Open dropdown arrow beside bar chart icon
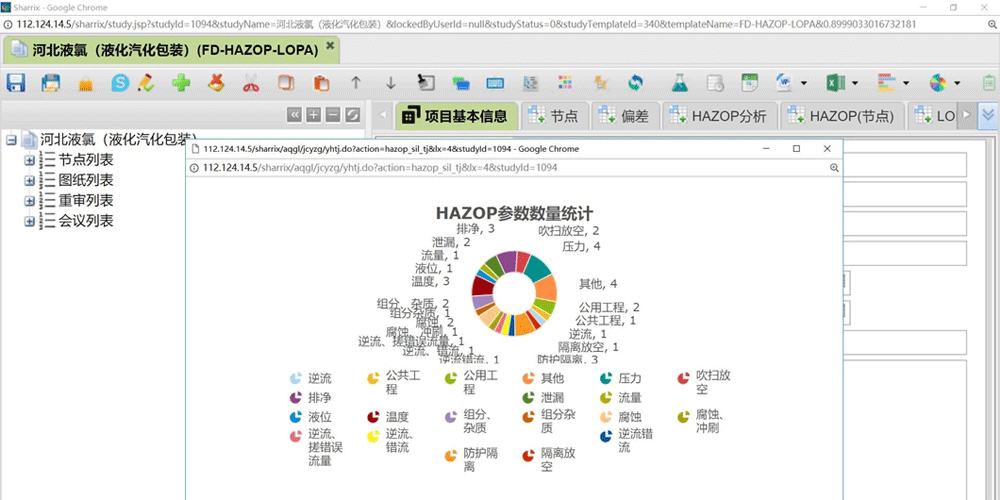1000x500 pixels. tap(906, 84)
